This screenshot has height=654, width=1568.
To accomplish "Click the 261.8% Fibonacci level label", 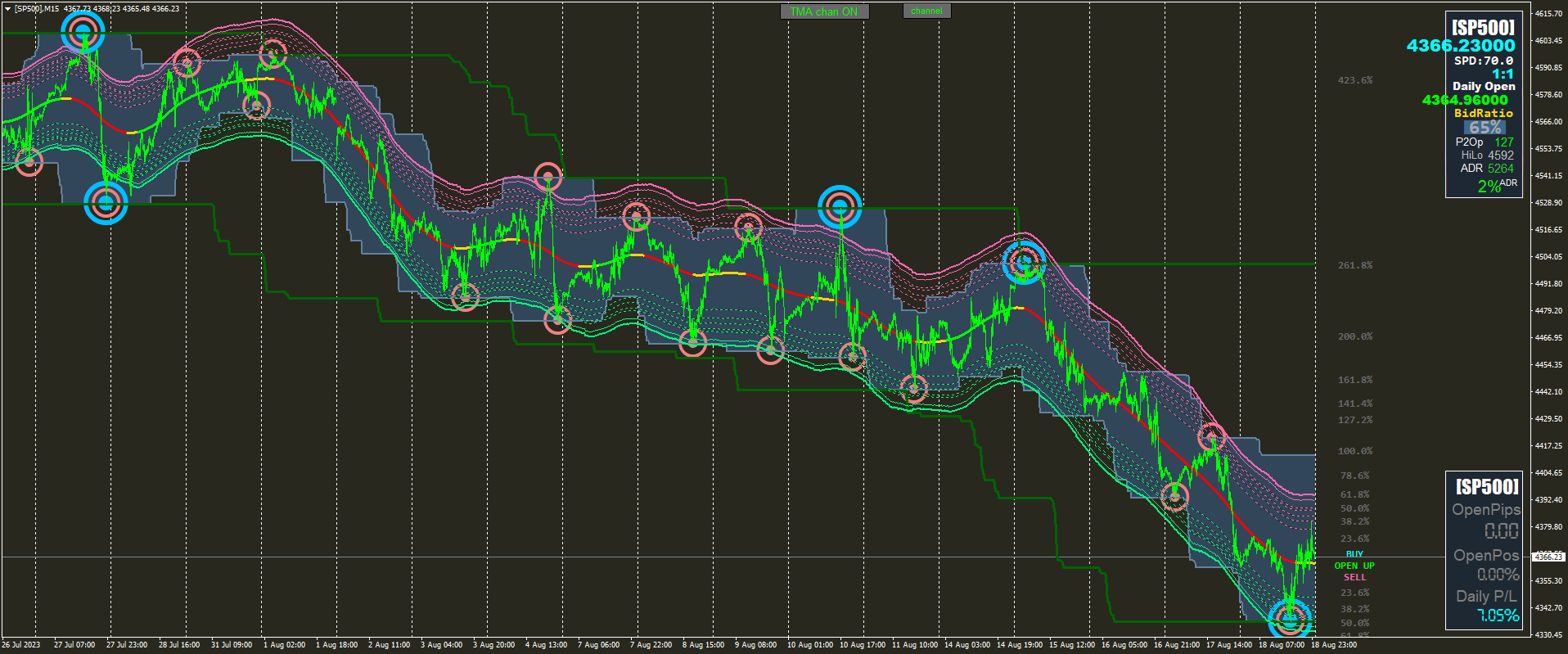I will tap(1355, 265).
